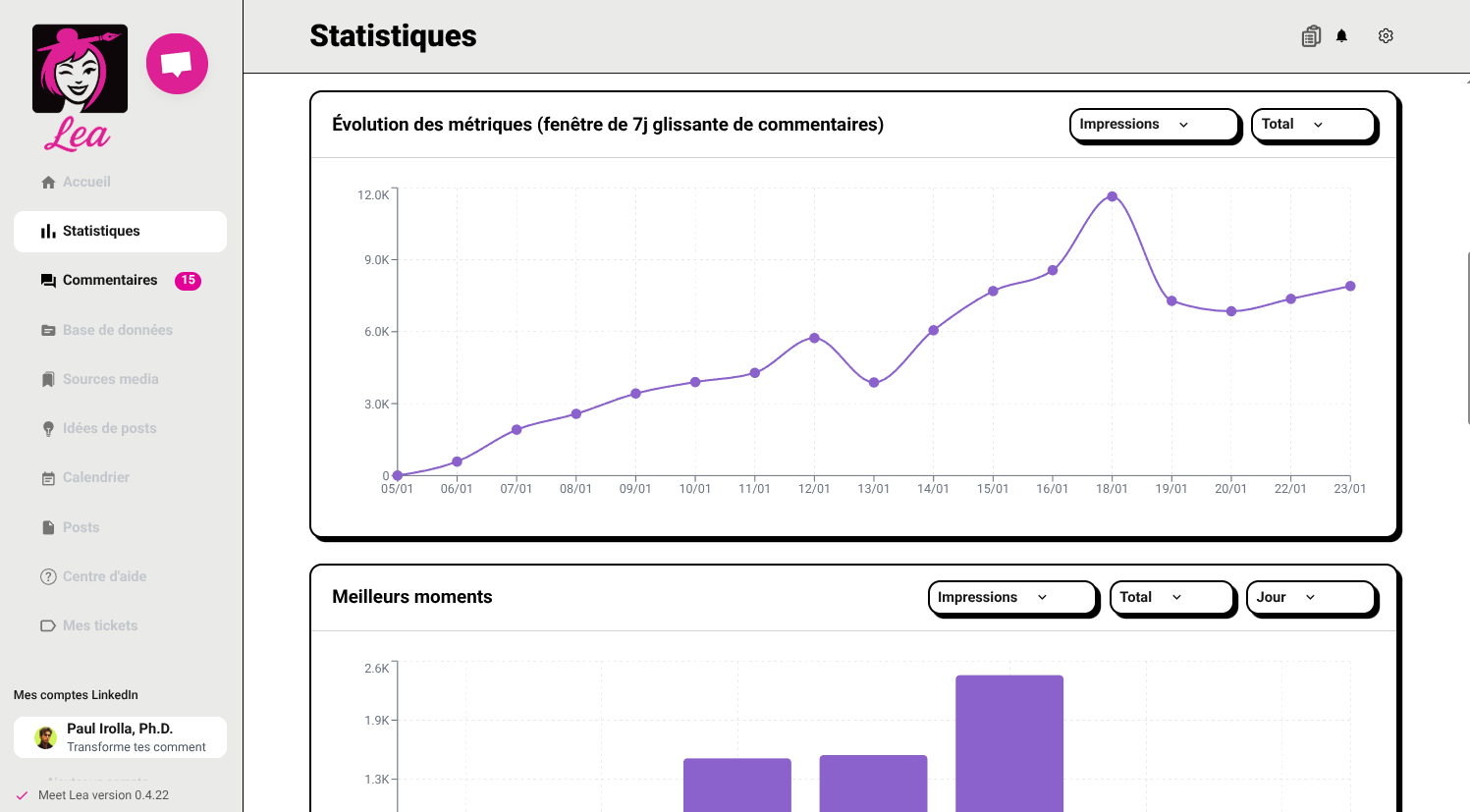1470x812 pixels.
Task: Click the Centre d'aide question mark icon
Action: click(x=48, y=576)
